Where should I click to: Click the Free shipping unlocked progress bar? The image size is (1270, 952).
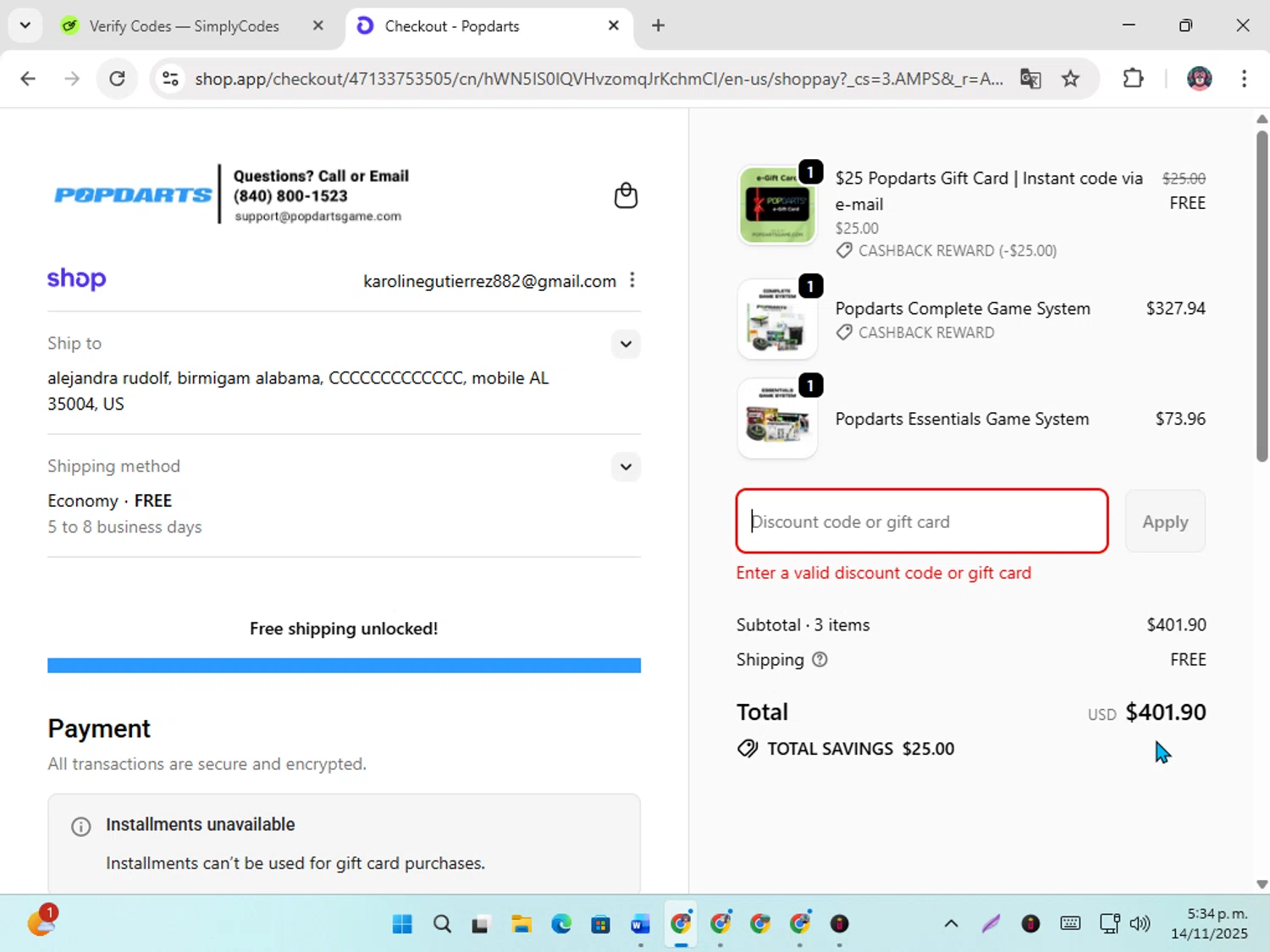point(344,665)
